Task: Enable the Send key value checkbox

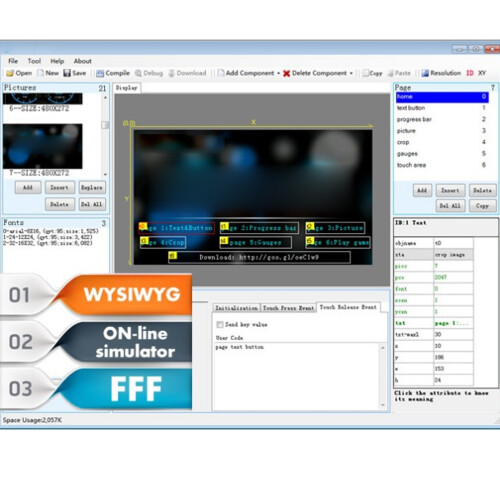Action: point(220,324)
